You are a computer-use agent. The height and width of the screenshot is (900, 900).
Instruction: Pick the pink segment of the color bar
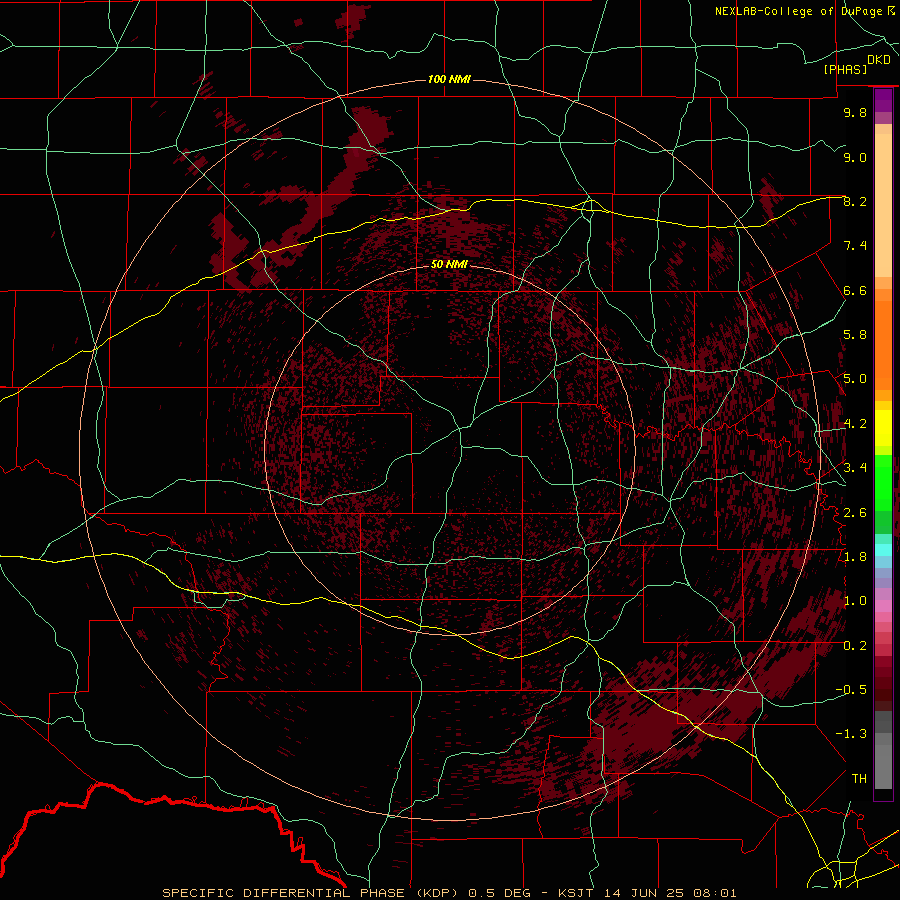point(883,606)
